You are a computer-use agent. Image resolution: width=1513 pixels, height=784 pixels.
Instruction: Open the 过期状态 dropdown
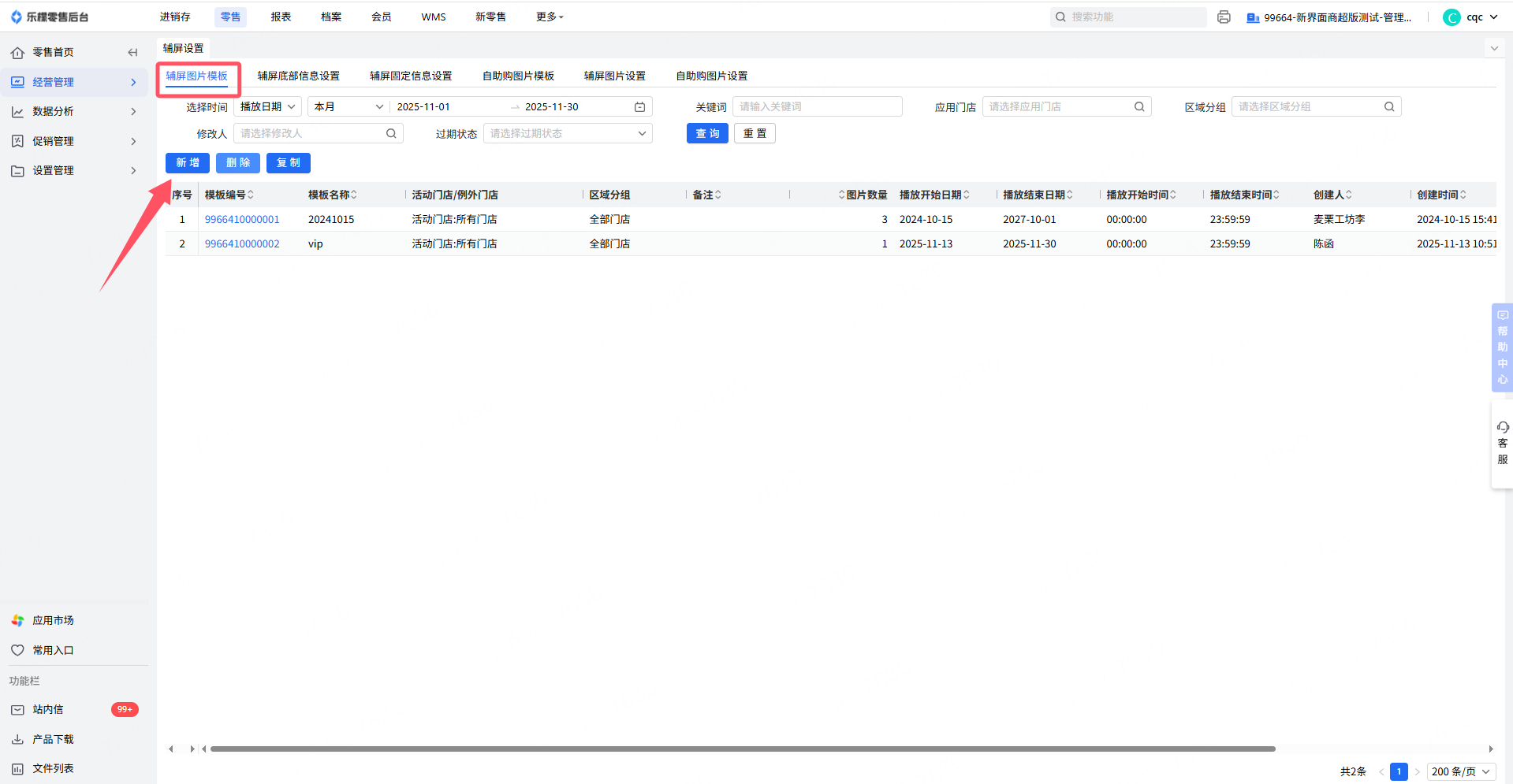pos(568,133)
